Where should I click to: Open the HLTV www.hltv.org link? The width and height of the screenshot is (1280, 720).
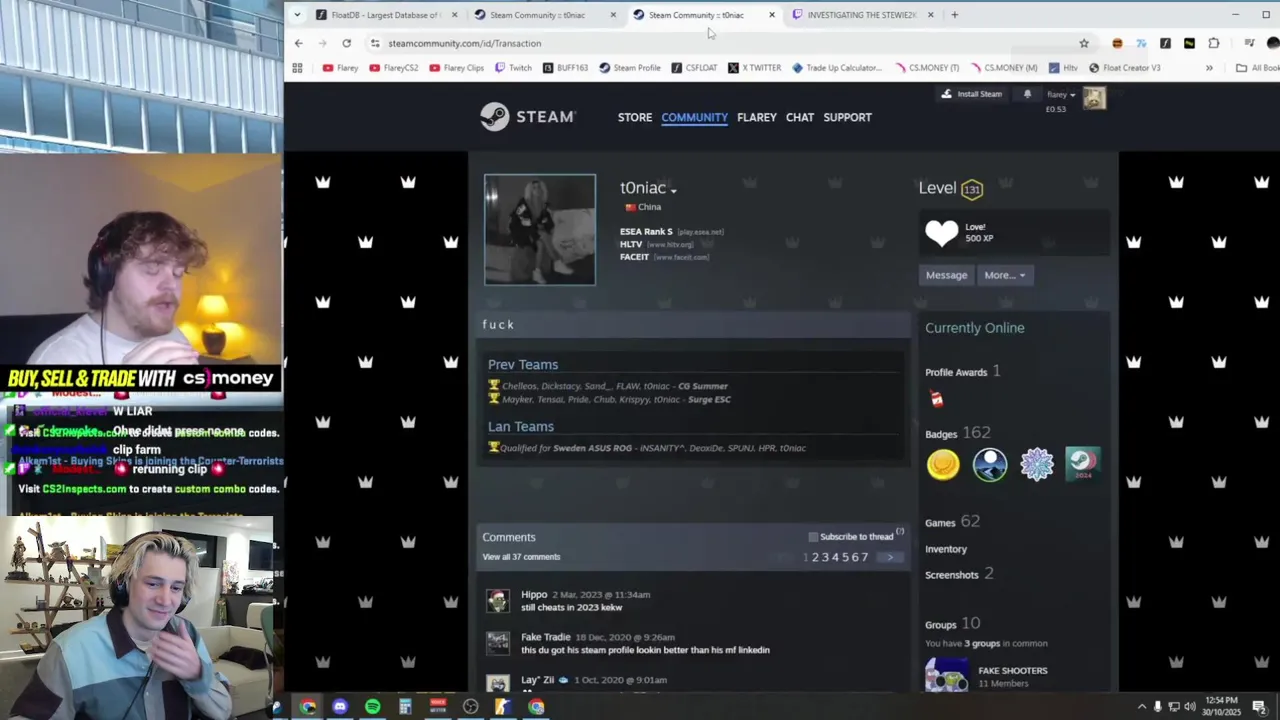coord(657,244)
